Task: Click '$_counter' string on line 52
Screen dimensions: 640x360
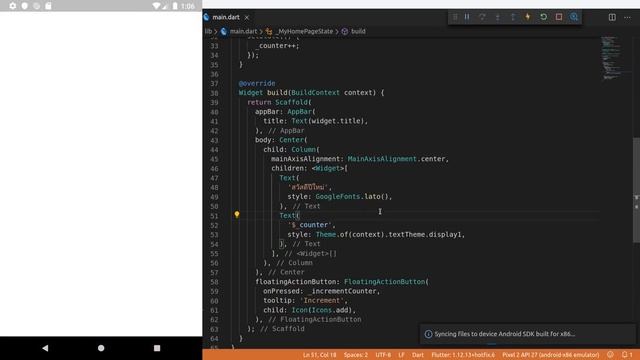Action: coord(311,225)
